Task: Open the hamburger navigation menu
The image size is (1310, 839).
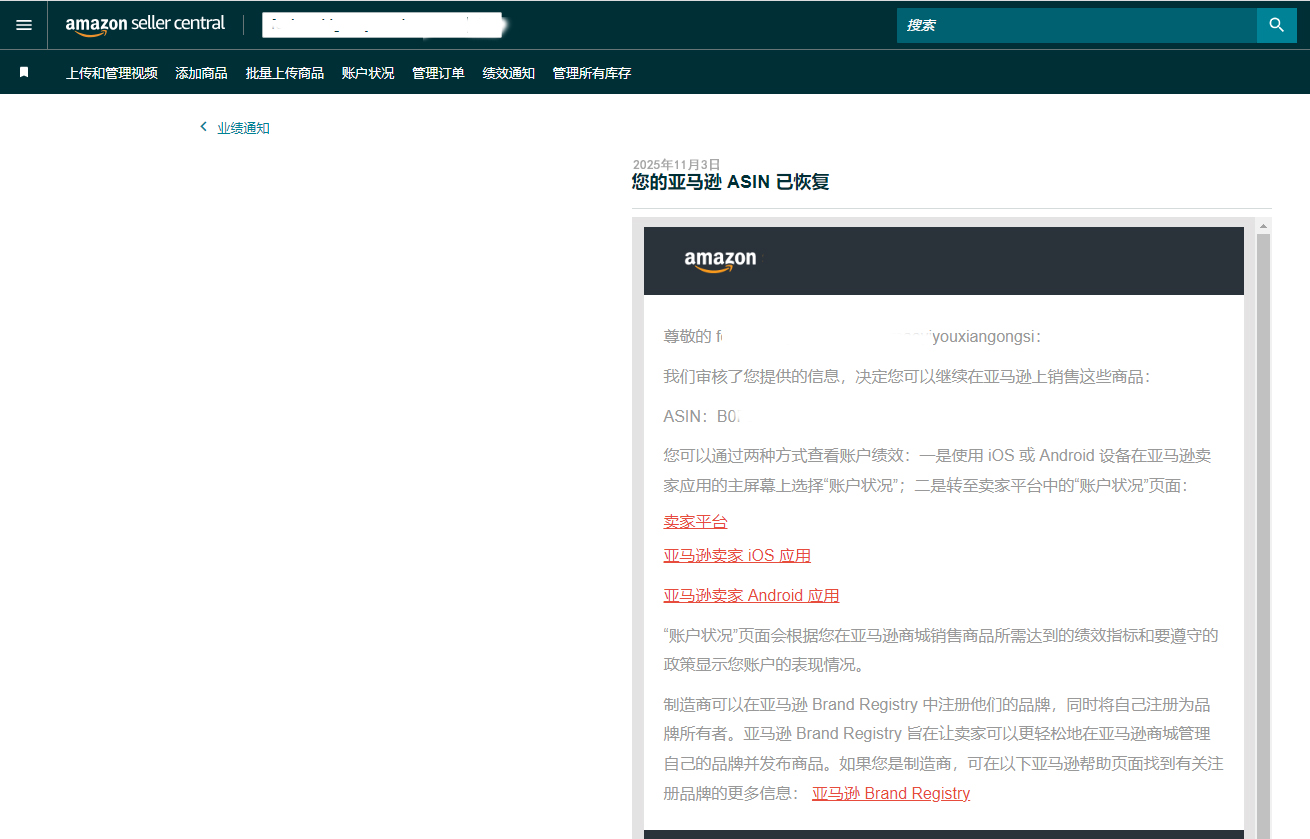Action: [x=24, y=24]
